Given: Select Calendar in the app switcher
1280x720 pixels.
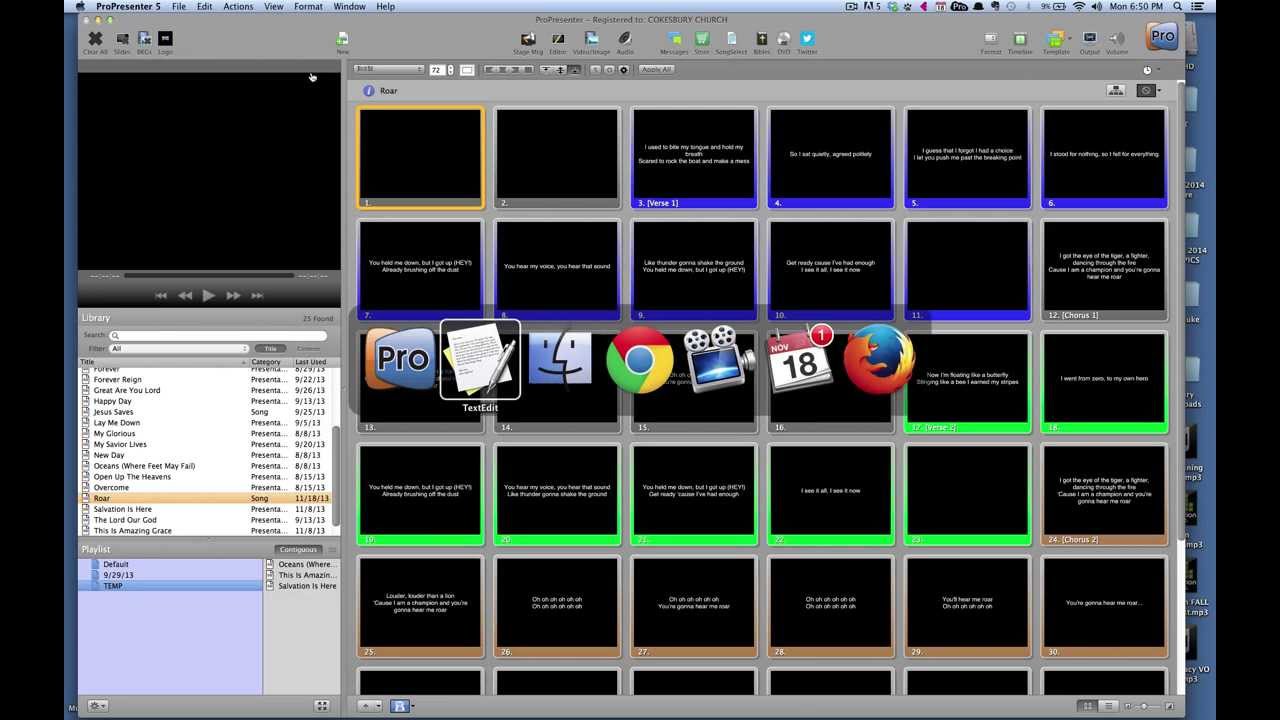Looking at the screenshot, I should (x=799, y=360).
